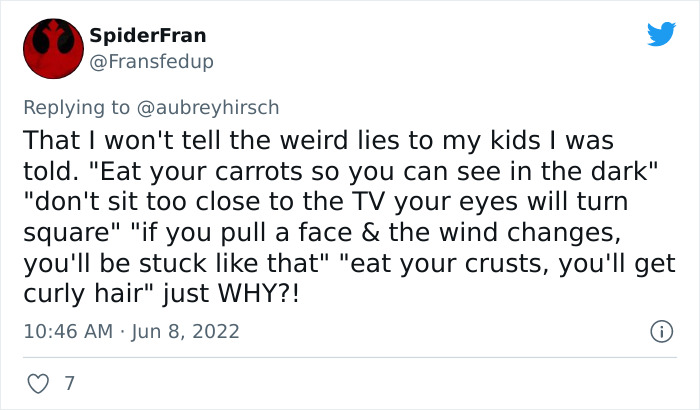Click the like count of 7
The image size is (700, 410).
point(69,383)
